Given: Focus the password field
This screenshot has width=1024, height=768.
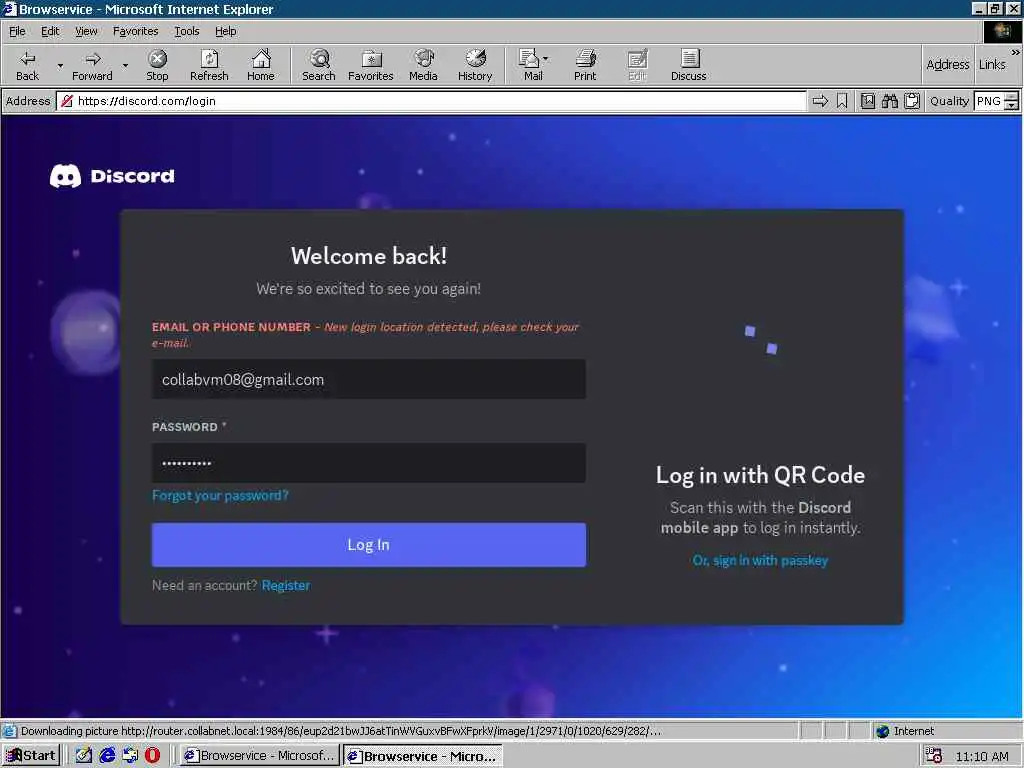Looking at the screenshot, I should pos(368,463).
